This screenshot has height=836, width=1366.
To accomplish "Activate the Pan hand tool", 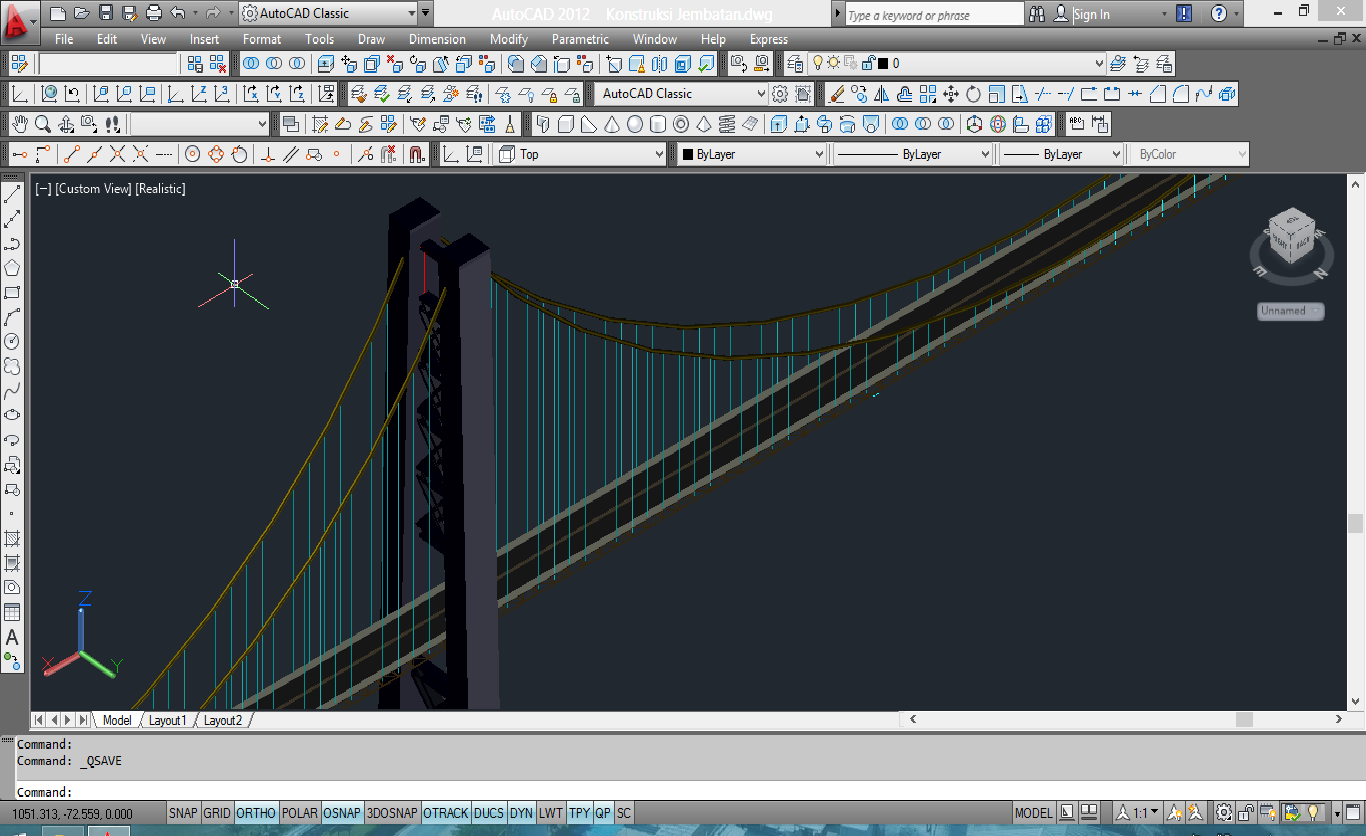I will (20, 124).
